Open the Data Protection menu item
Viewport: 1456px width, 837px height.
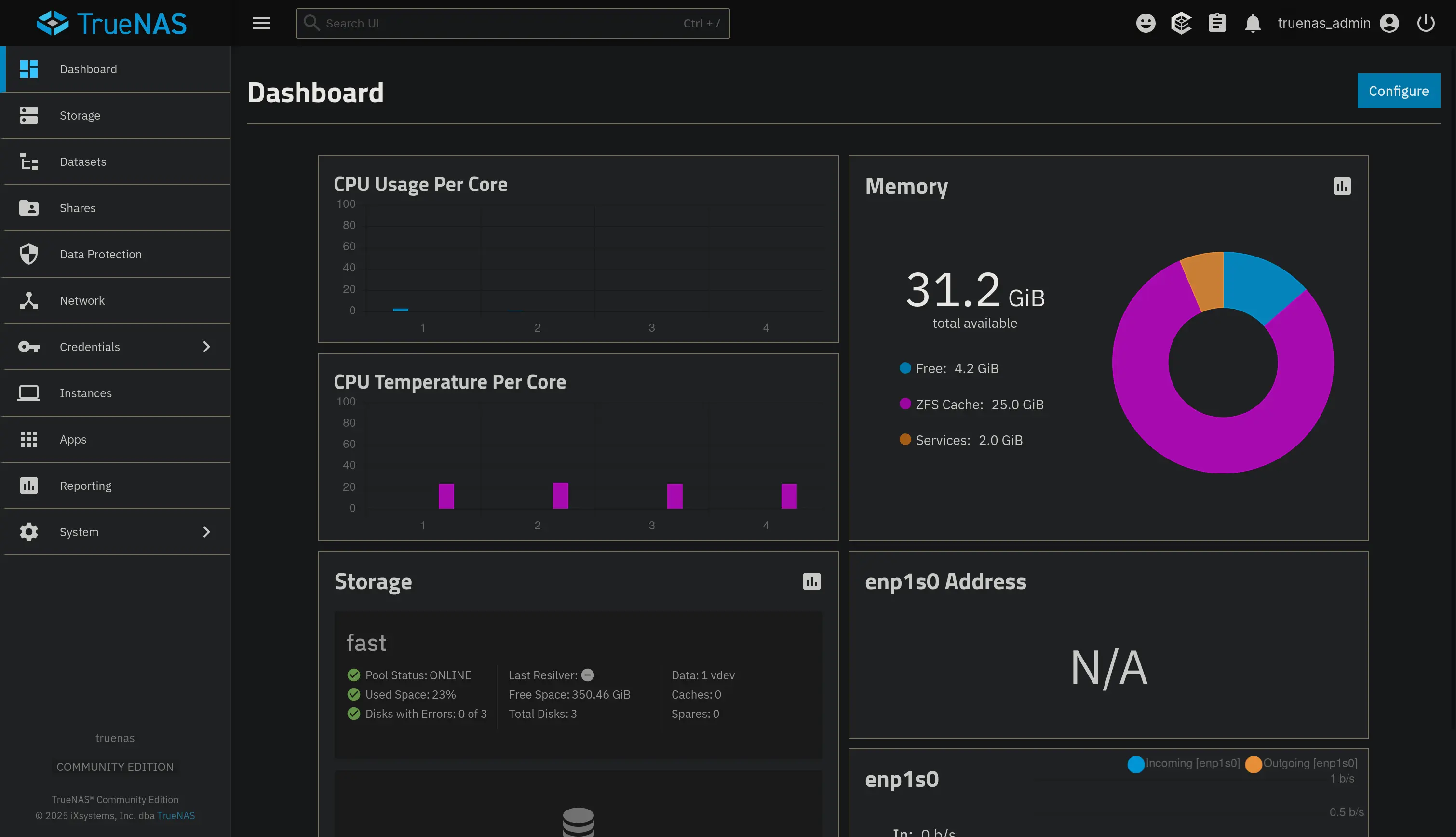116,254
